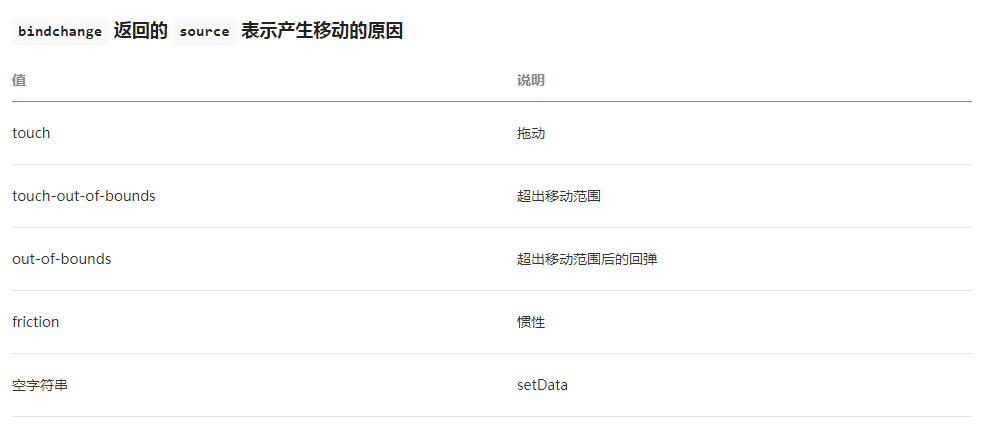Click heading text 表示产生移动的原因

[322, 31]
